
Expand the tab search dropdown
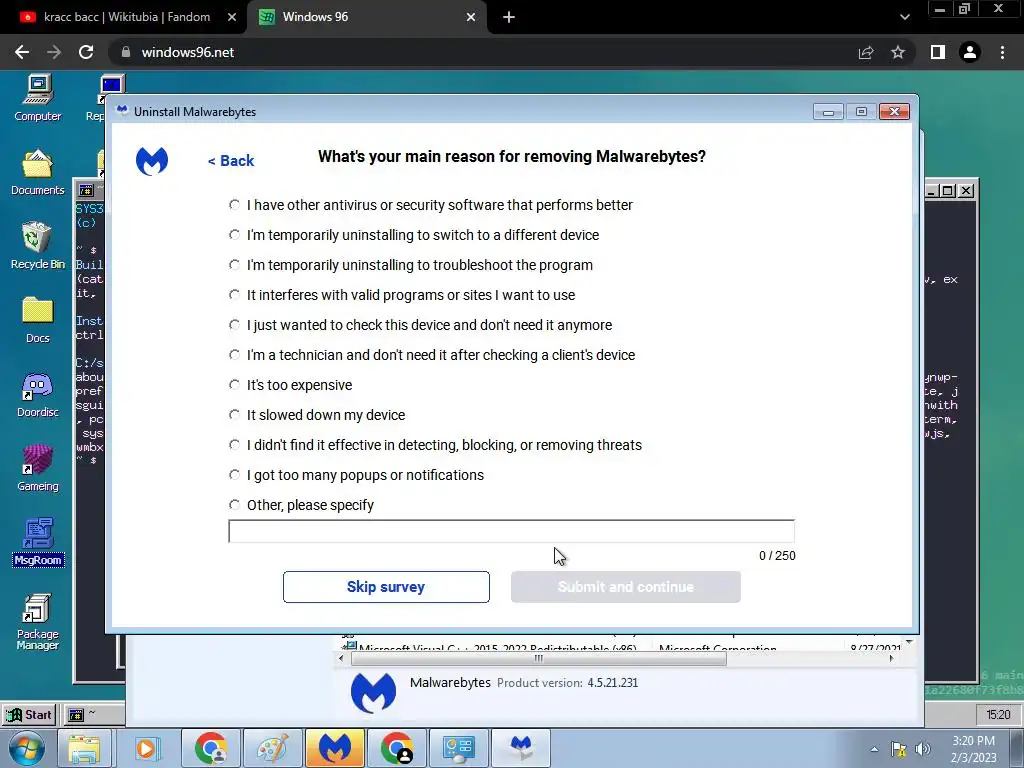(904, 17)
